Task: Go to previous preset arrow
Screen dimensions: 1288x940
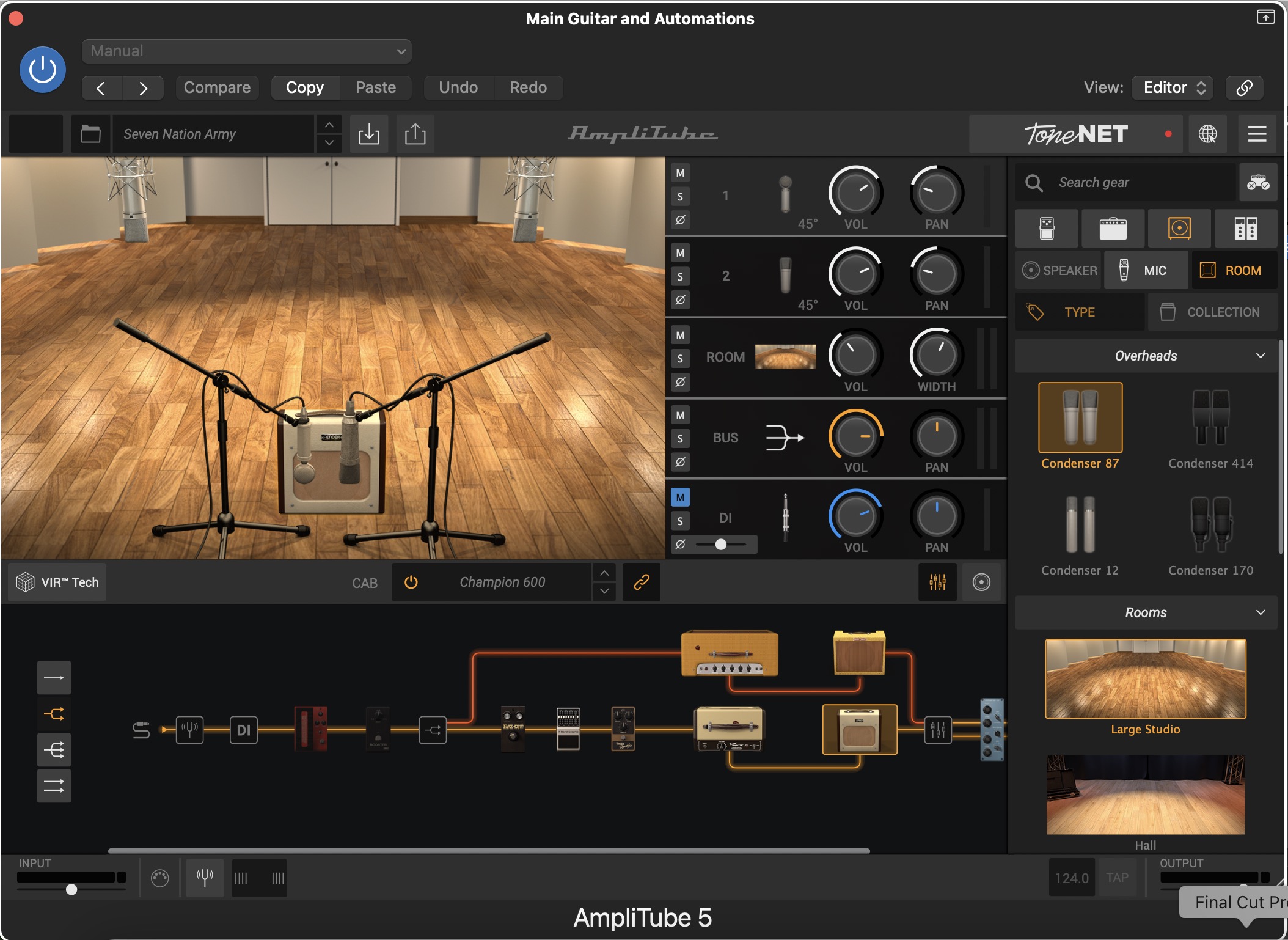Action: tap(101, 88)
